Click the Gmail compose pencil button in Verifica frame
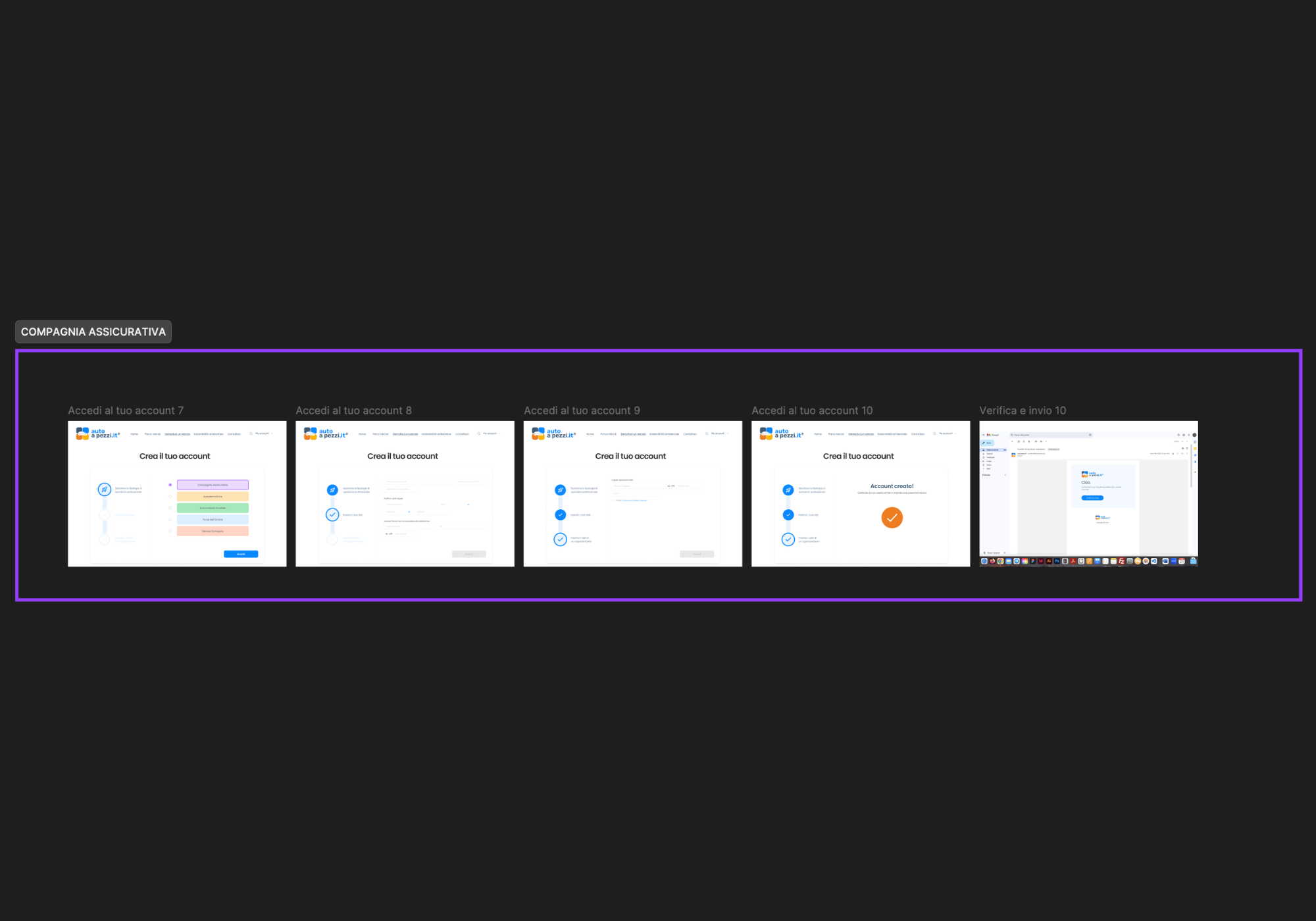 pyautogui.click(x=988, y=443)
